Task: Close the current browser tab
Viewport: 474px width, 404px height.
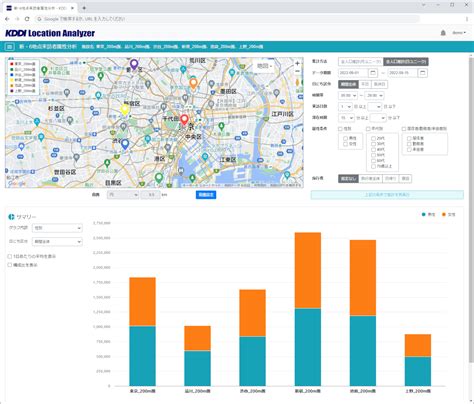Action: tap(73, 8)
